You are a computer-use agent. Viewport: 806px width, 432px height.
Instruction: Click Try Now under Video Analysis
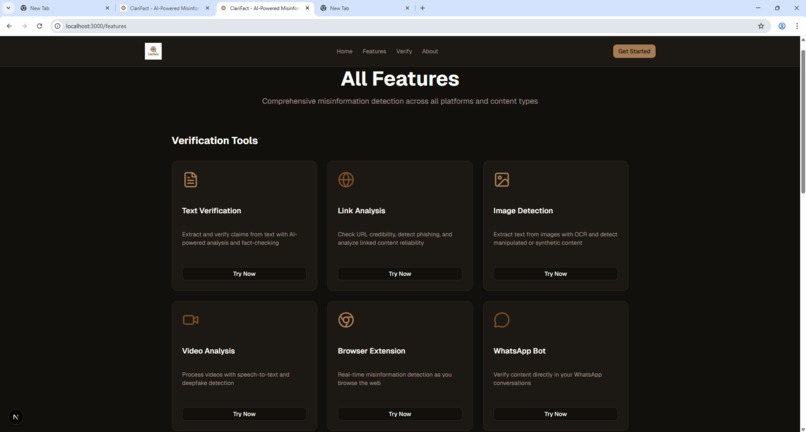click(244, 414)
